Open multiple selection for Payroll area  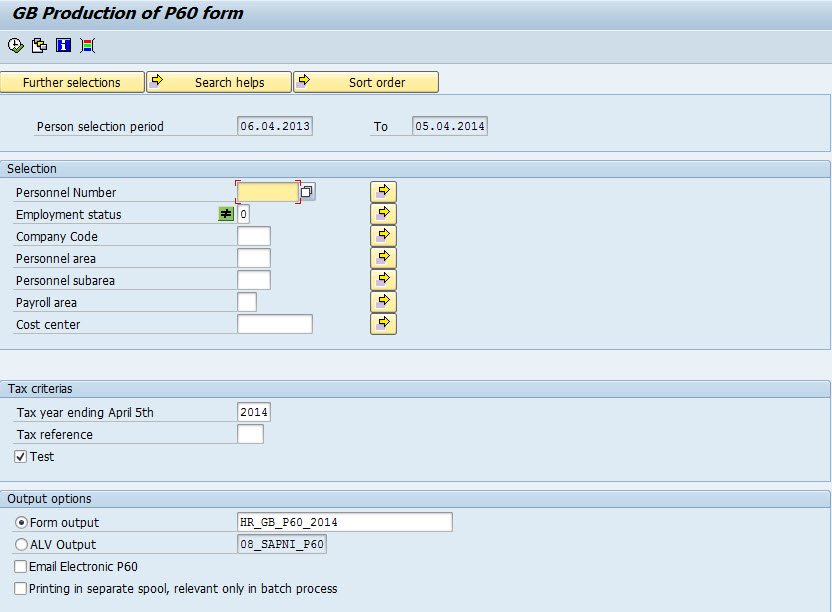point(383,301)
